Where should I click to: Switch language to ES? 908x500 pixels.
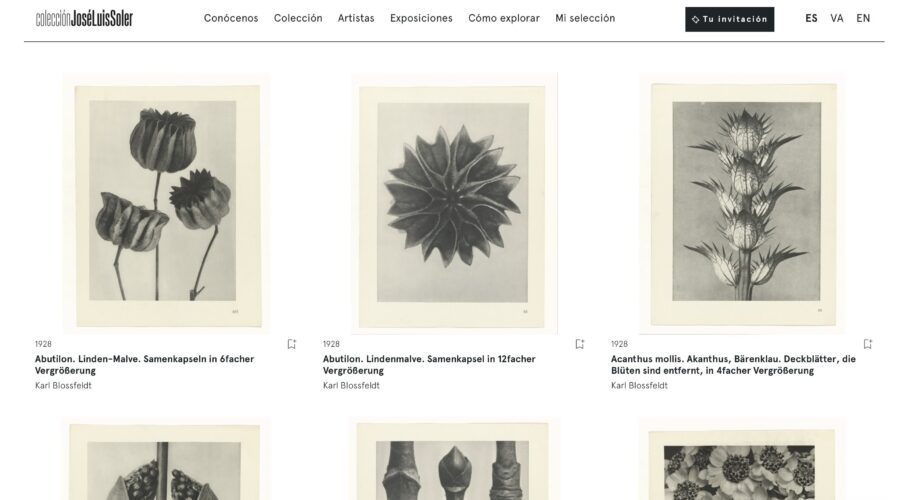click(x=811, y=19)
